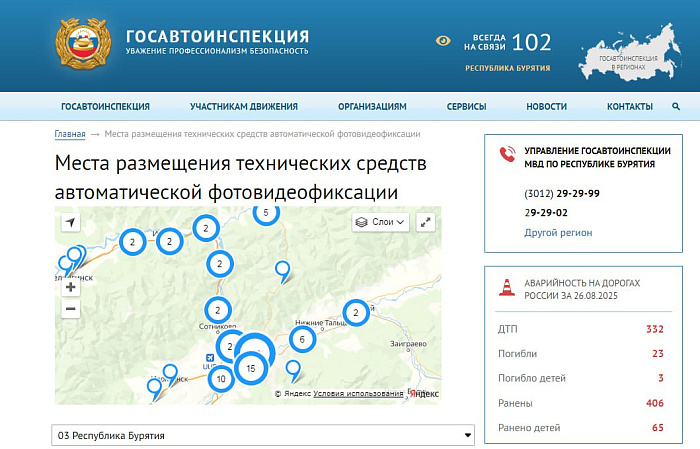Open the 03 Республика Бурятия region dropdown
This screenshot has width=700, height=449.
click(x=263, y=435)
